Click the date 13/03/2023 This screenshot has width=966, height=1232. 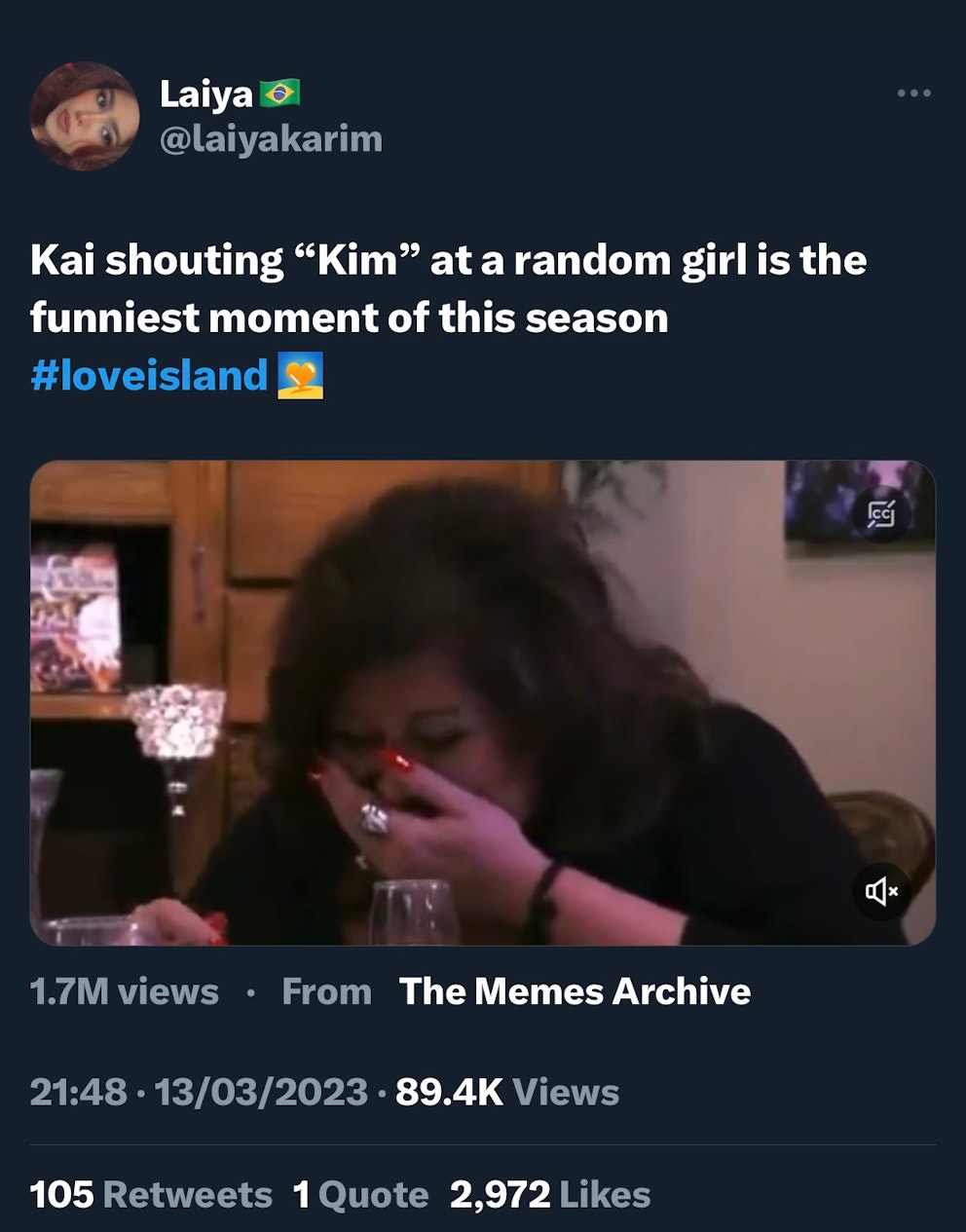pos(261,1092)
